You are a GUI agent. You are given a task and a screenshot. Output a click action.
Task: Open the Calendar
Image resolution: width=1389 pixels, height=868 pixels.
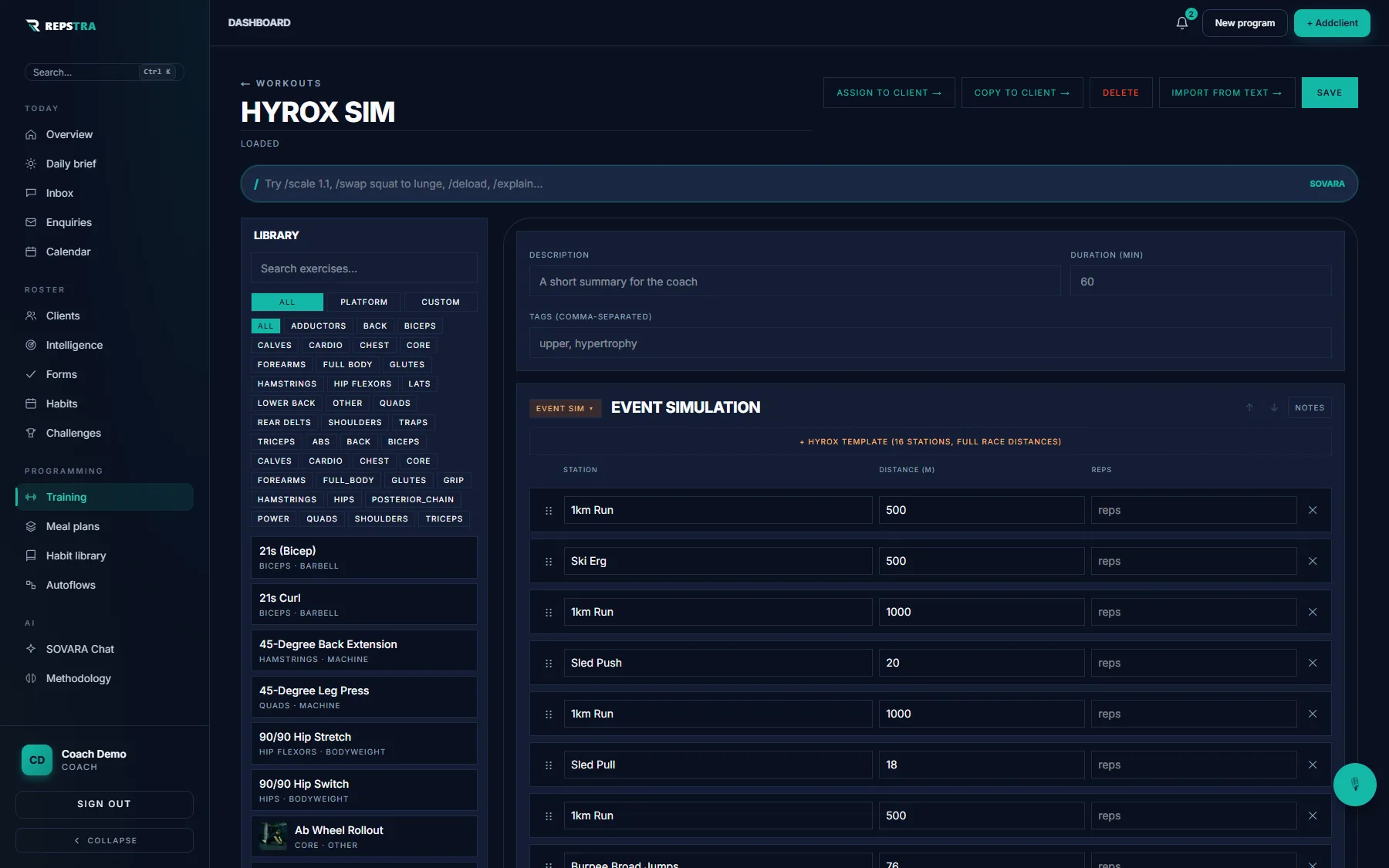(x=104, y=252)
